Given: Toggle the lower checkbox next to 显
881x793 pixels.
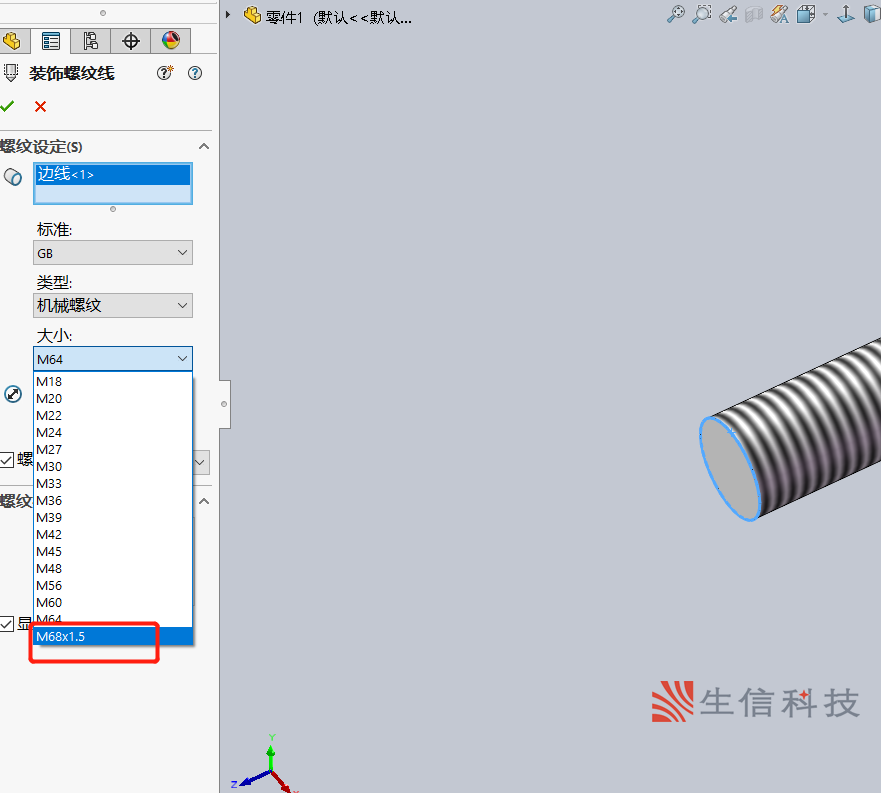Looking at the screenshot, I should coord(7,623).
